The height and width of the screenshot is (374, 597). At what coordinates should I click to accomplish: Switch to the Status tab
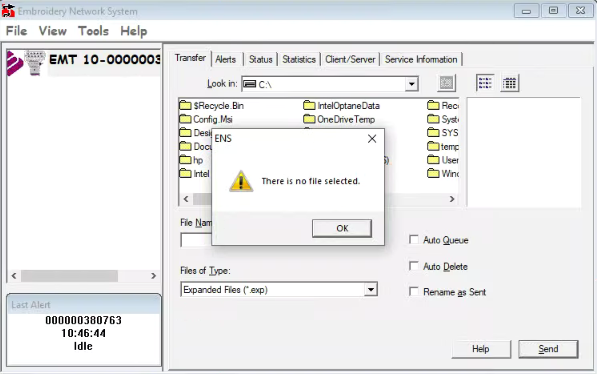click(x=260, y=59)
